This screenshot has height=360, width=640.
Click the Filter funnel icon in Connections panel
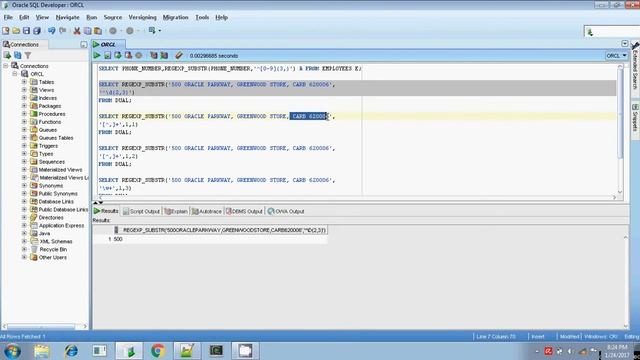pos(28,55)
